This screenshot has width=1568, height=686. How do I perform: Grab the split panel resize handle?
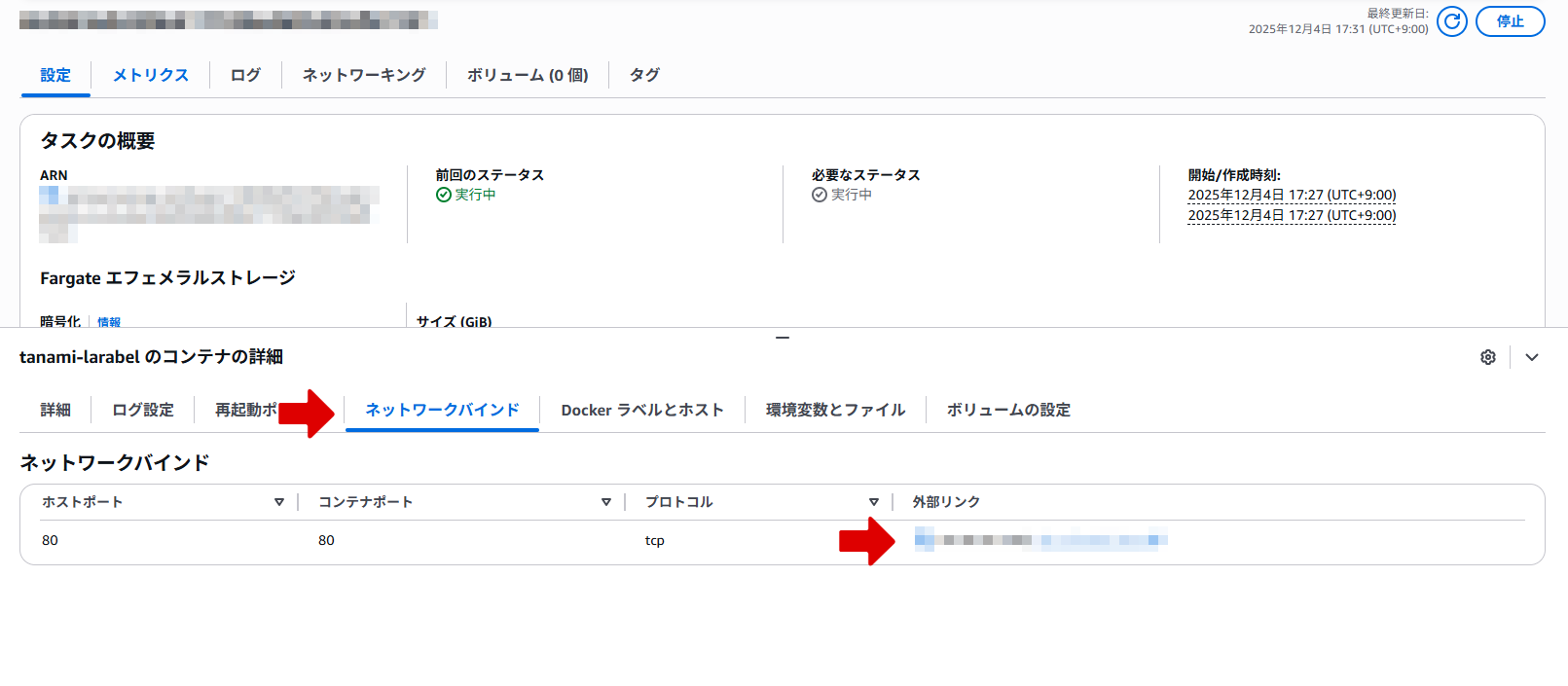783,338
